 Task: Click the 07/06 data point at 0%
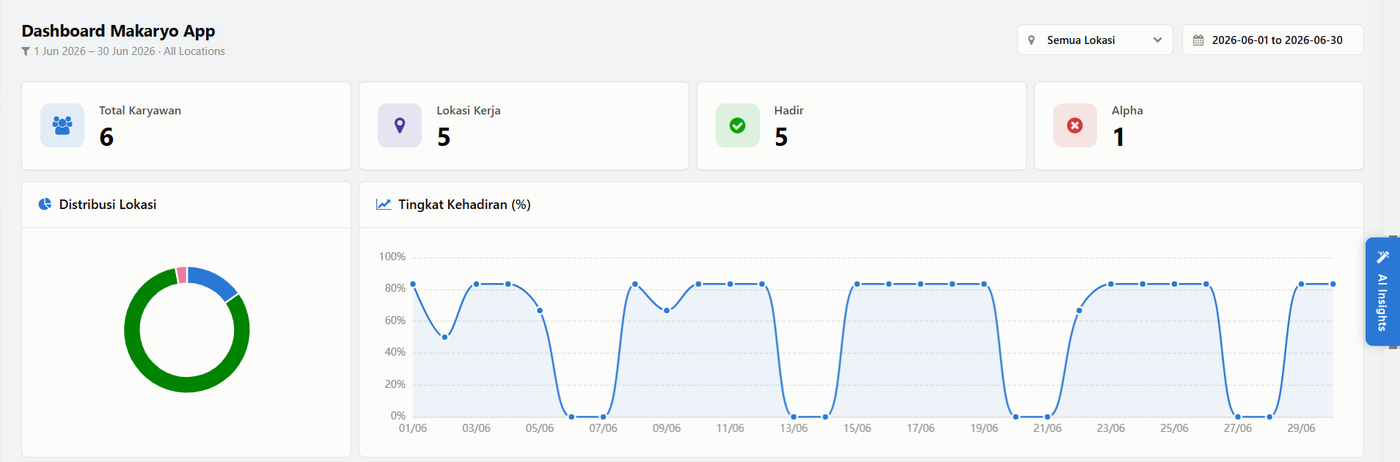[603, 416]
